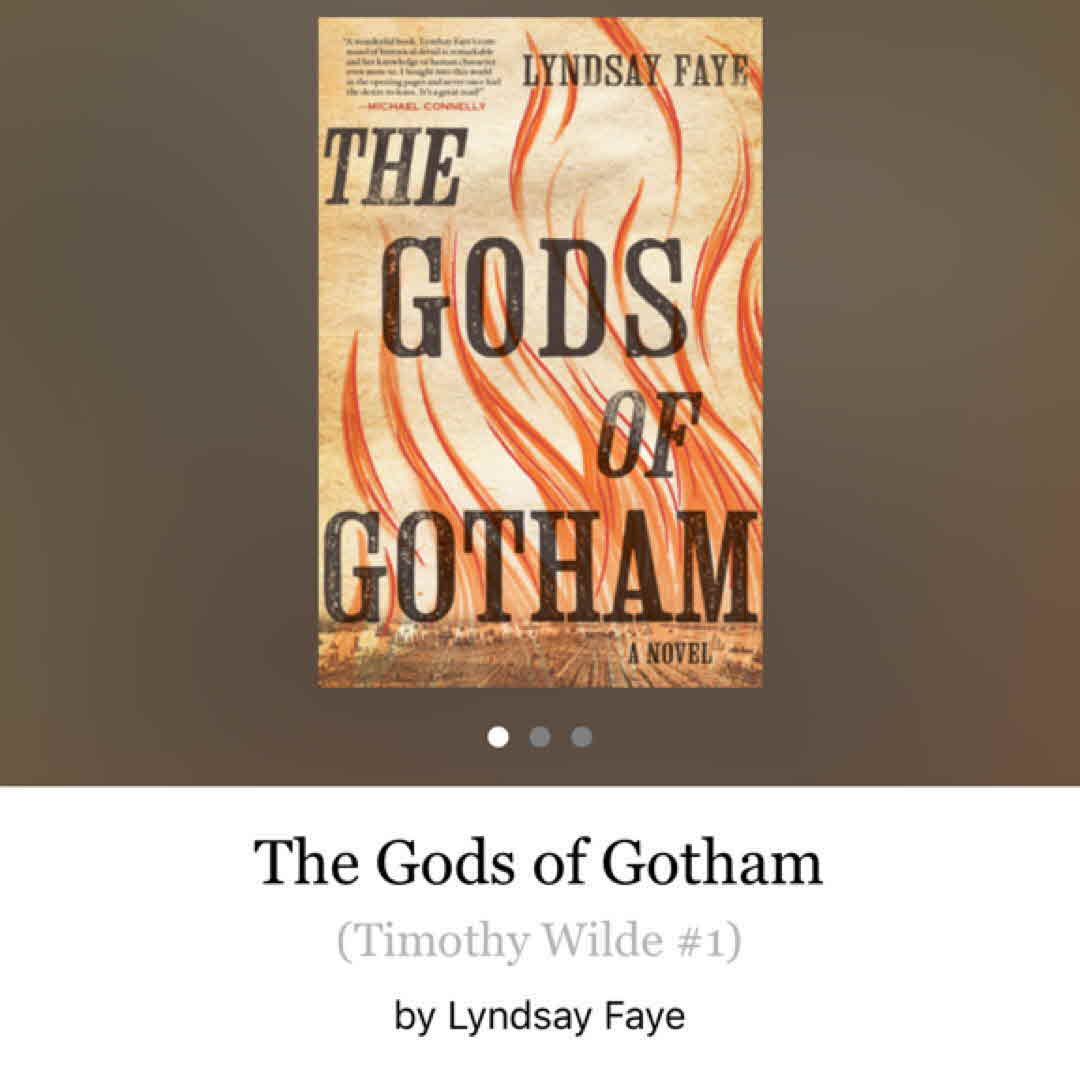This screenshot has width=1080, height=1080.
Task: Open the Timothy Wilde #1 series link
Action: click(x=539, y=941)
